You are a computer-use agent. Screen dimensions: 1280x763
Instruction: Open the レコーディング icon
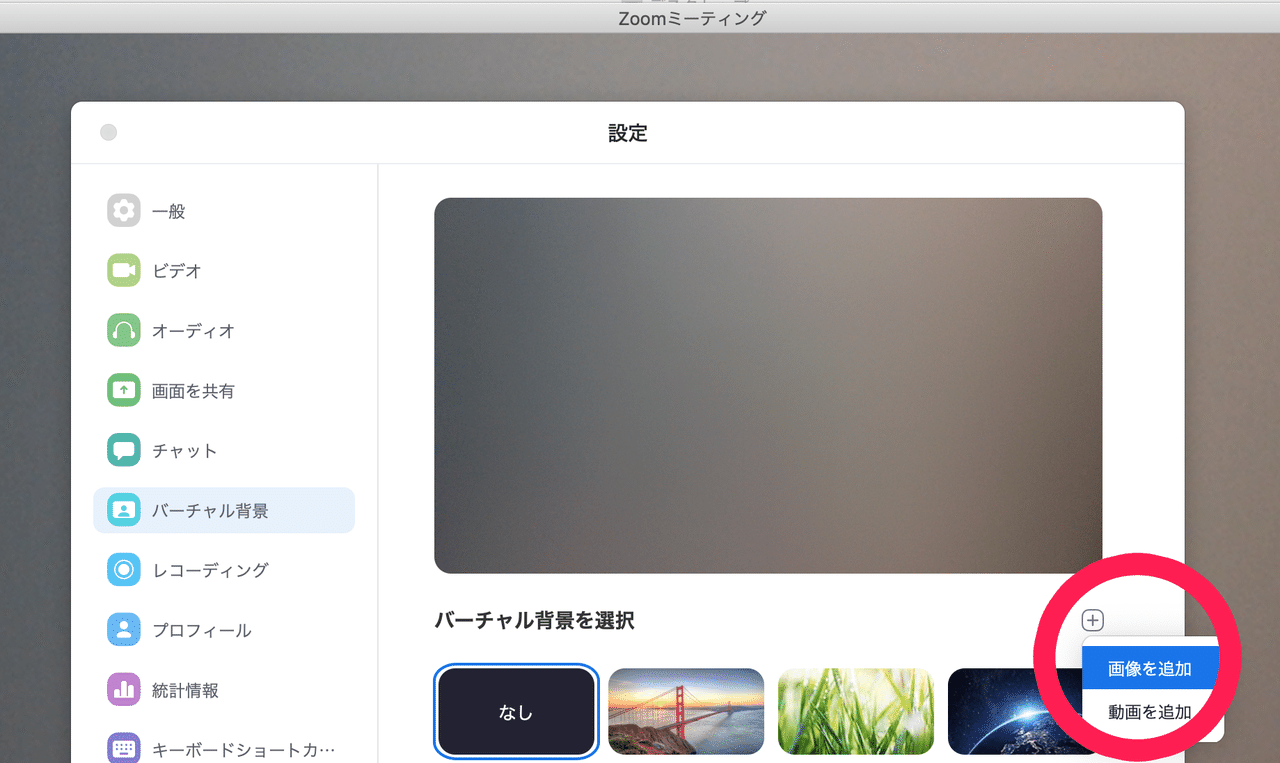pos(124,570)
